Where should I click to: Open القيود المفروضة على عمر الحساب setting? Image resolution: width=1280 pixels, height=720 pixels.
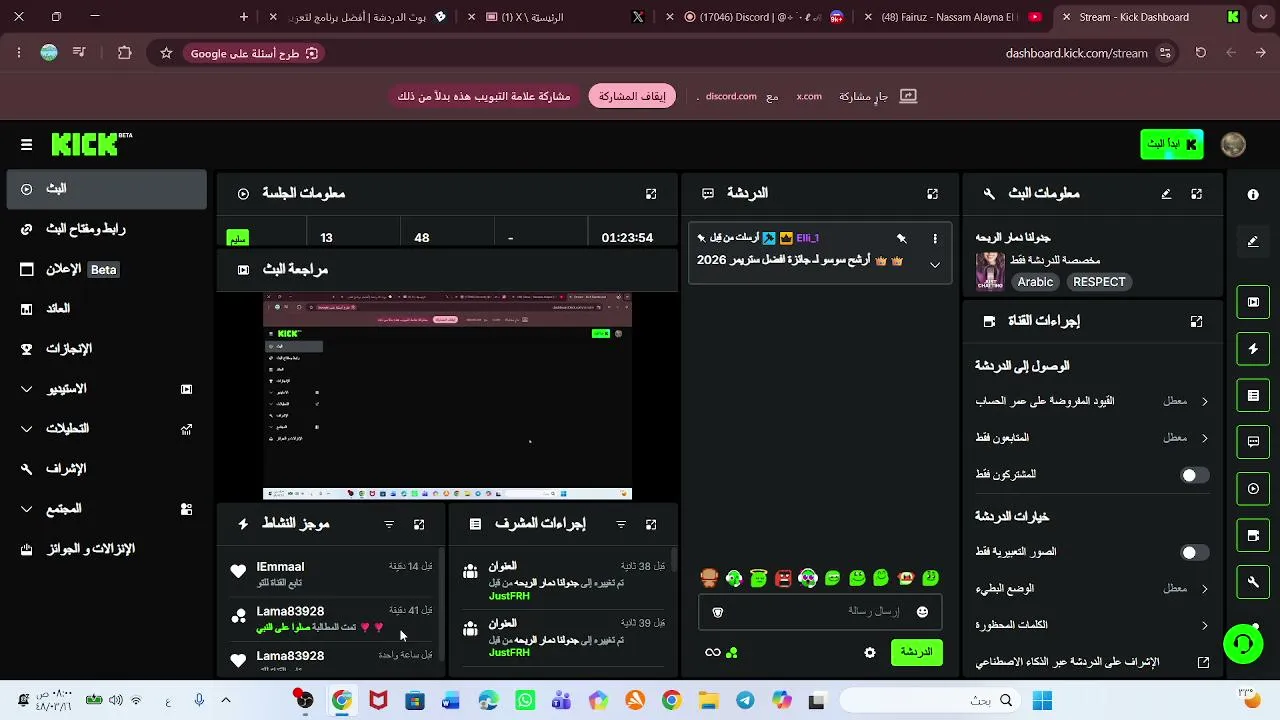1092,401
